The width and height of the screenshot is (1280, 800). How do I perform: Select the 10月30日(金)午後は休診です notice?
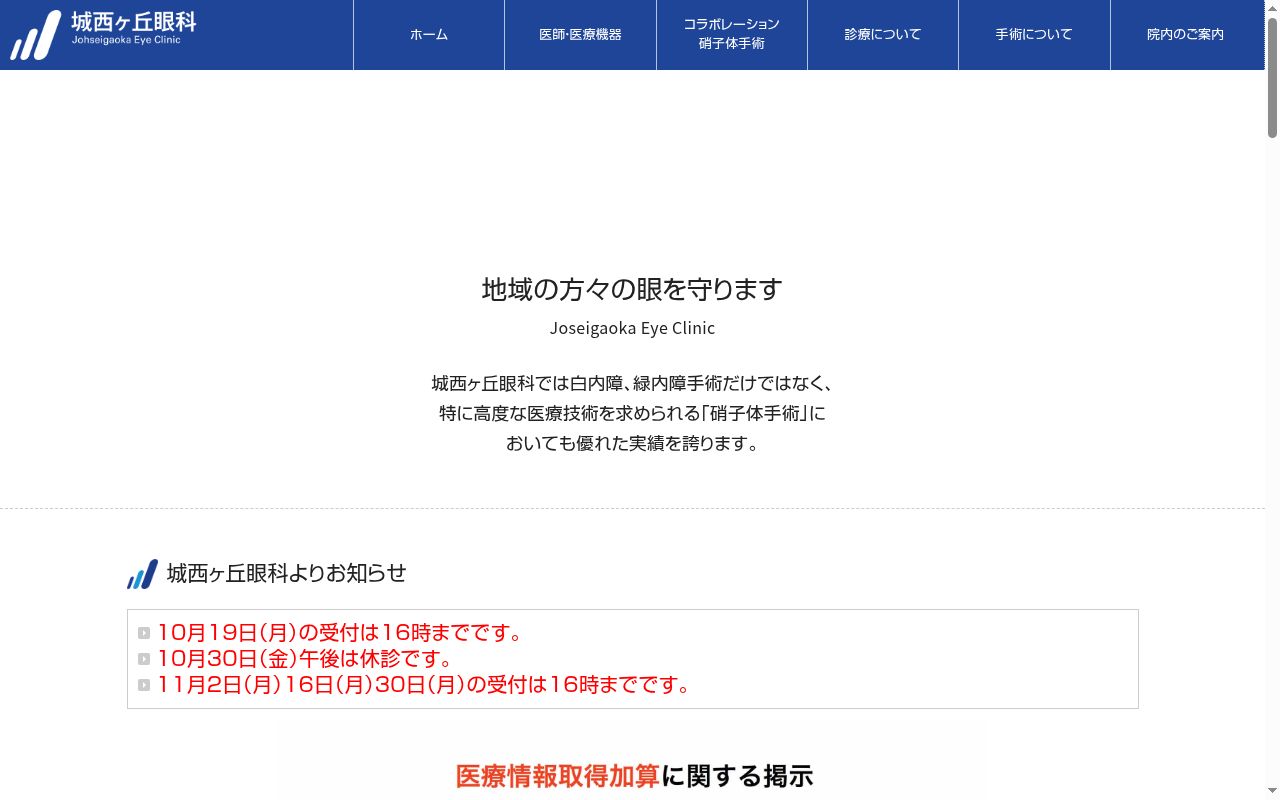tap(306, 659)
